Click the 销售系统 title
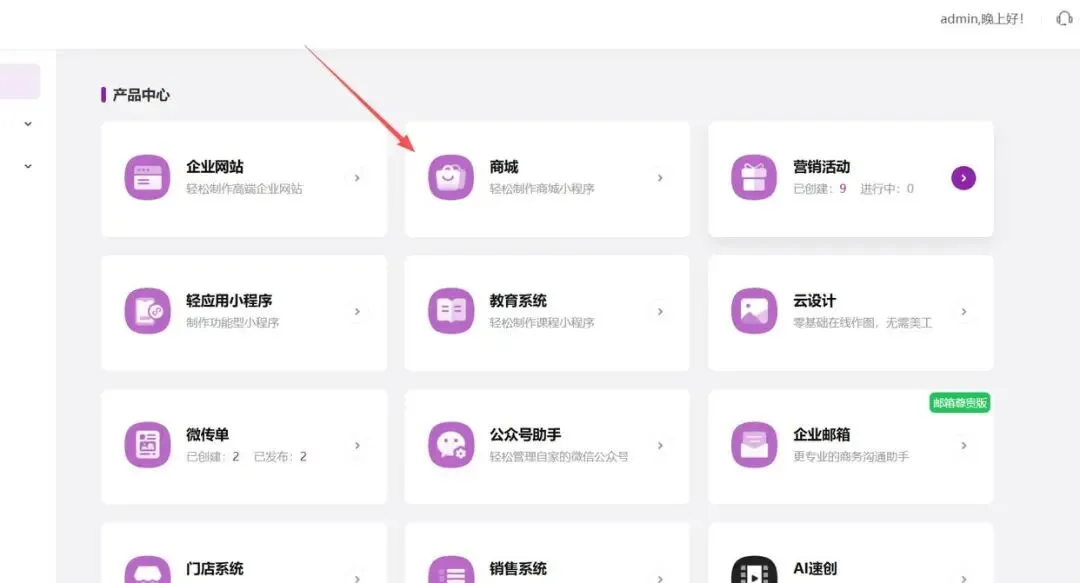This screenshot has height=583, width=1080. (519, 569)
